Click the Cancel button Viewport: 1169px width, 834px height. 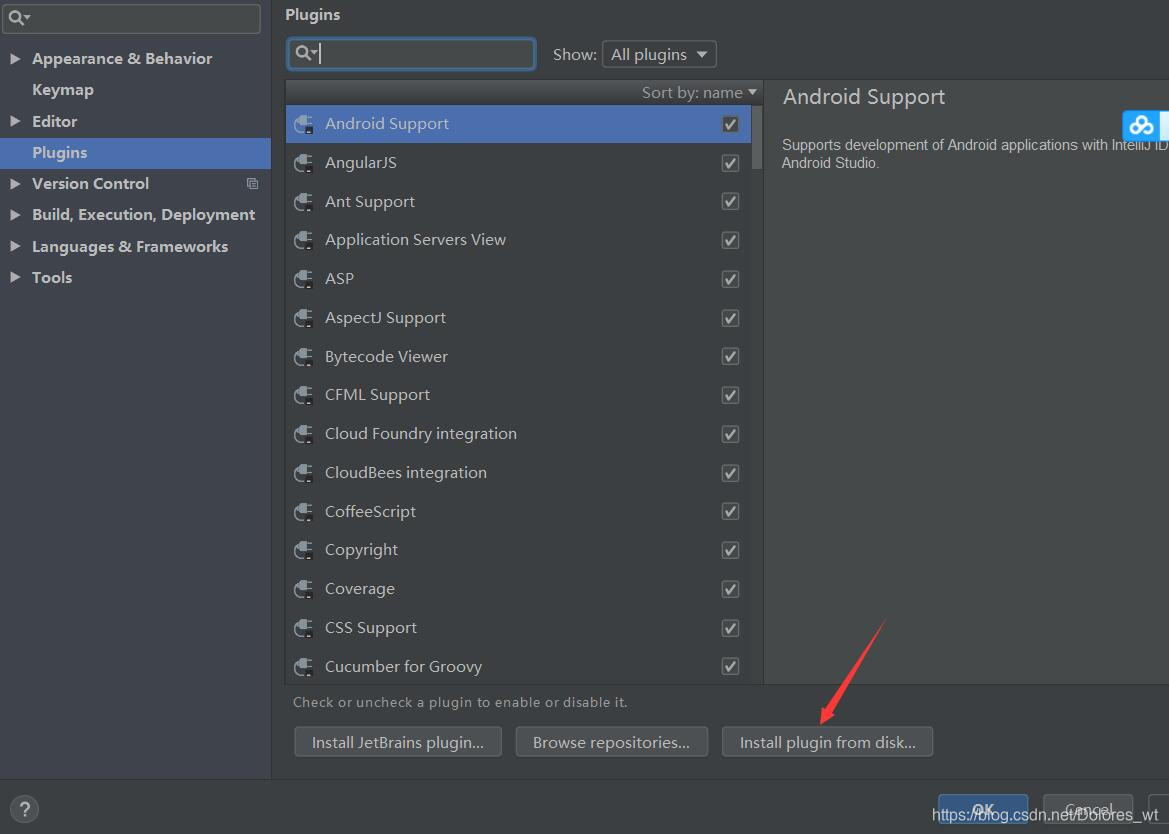point(1088,809)
